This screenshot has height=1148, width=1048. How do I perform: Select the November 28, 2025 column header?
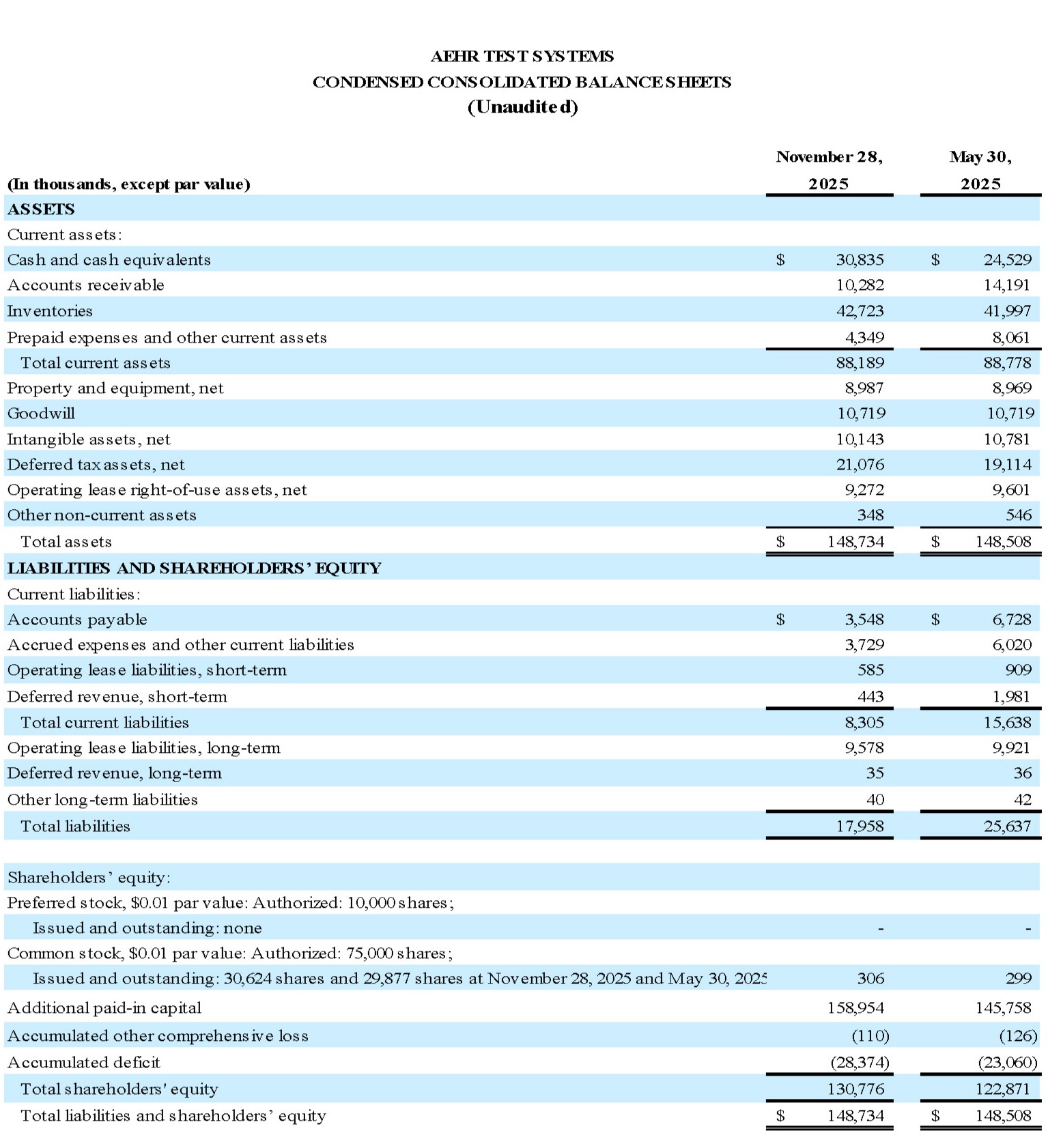tap(829, 170)
